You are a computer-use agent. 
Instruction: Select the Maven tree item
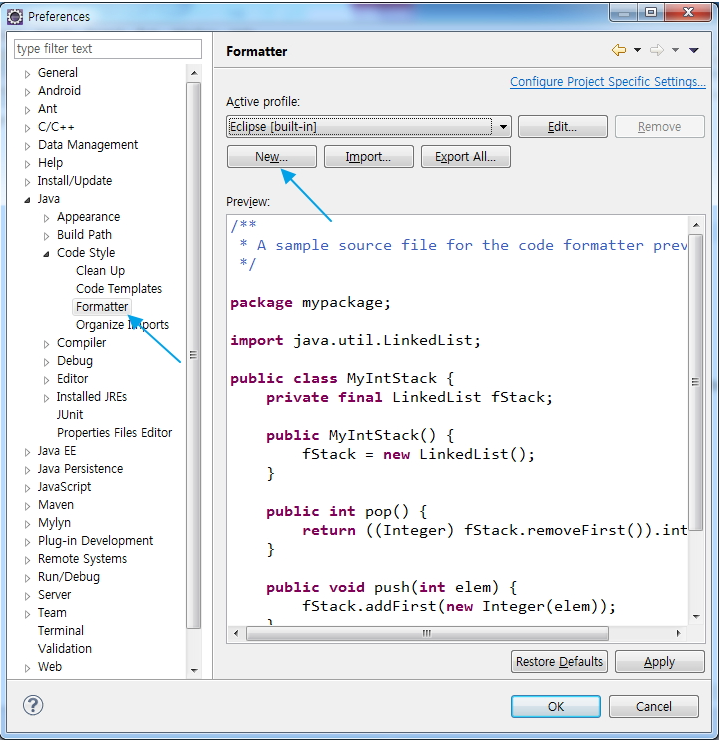click(56, 505)
